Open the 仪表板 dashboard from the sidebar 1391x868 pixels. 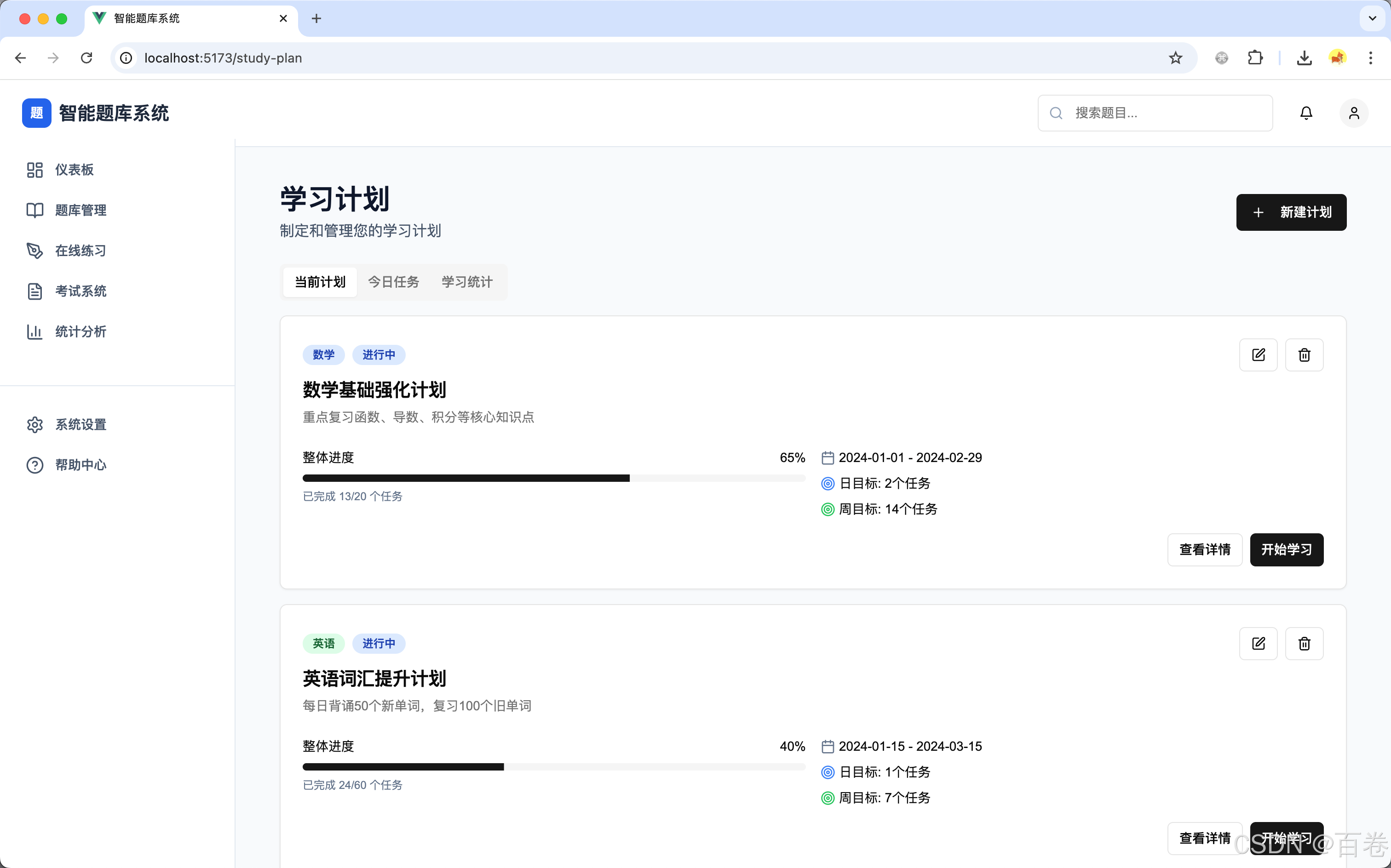[74, 169]
